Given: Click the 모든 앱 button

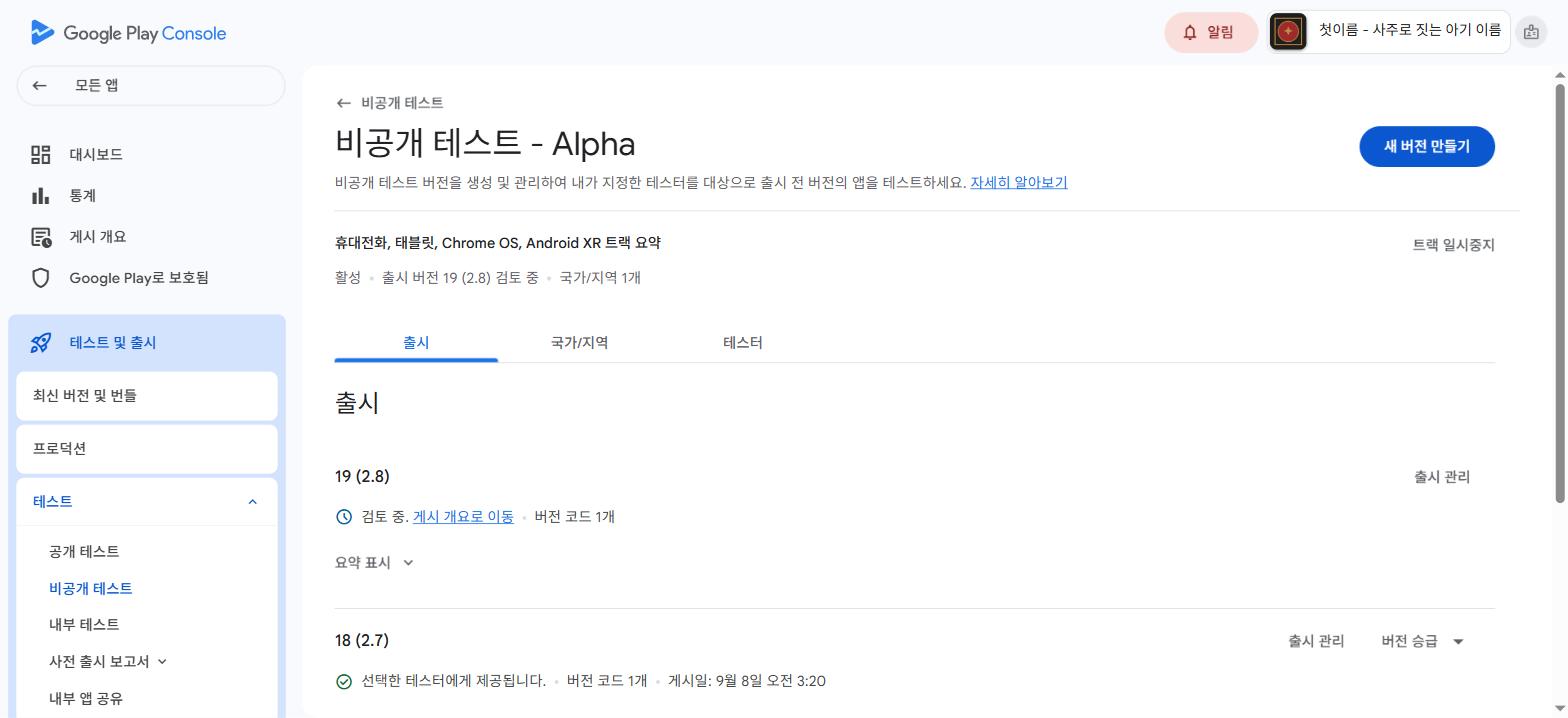Looking at the screenshot, I should [151, 86].
